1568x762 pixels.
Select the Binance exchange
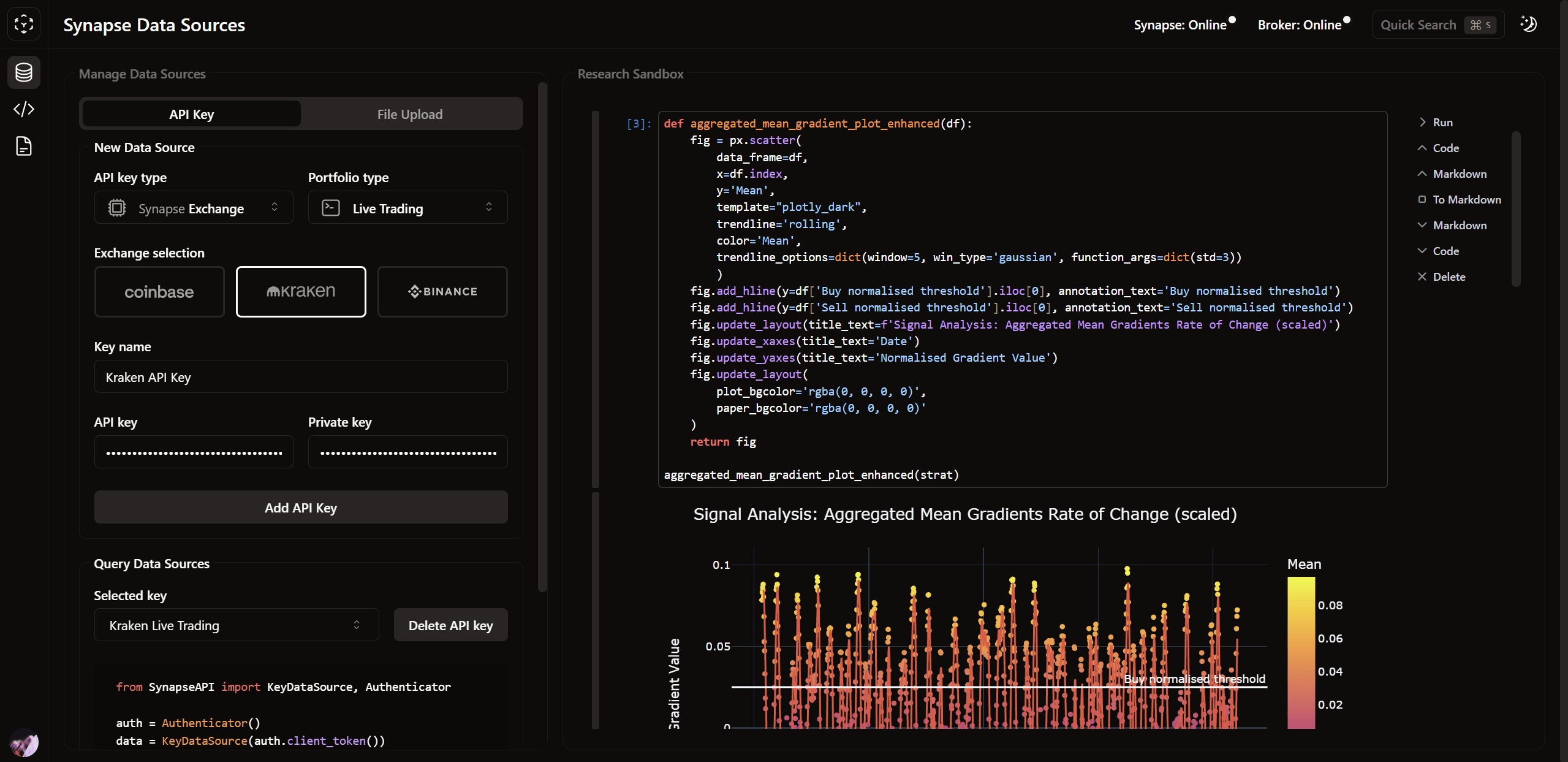click(442, 291)
